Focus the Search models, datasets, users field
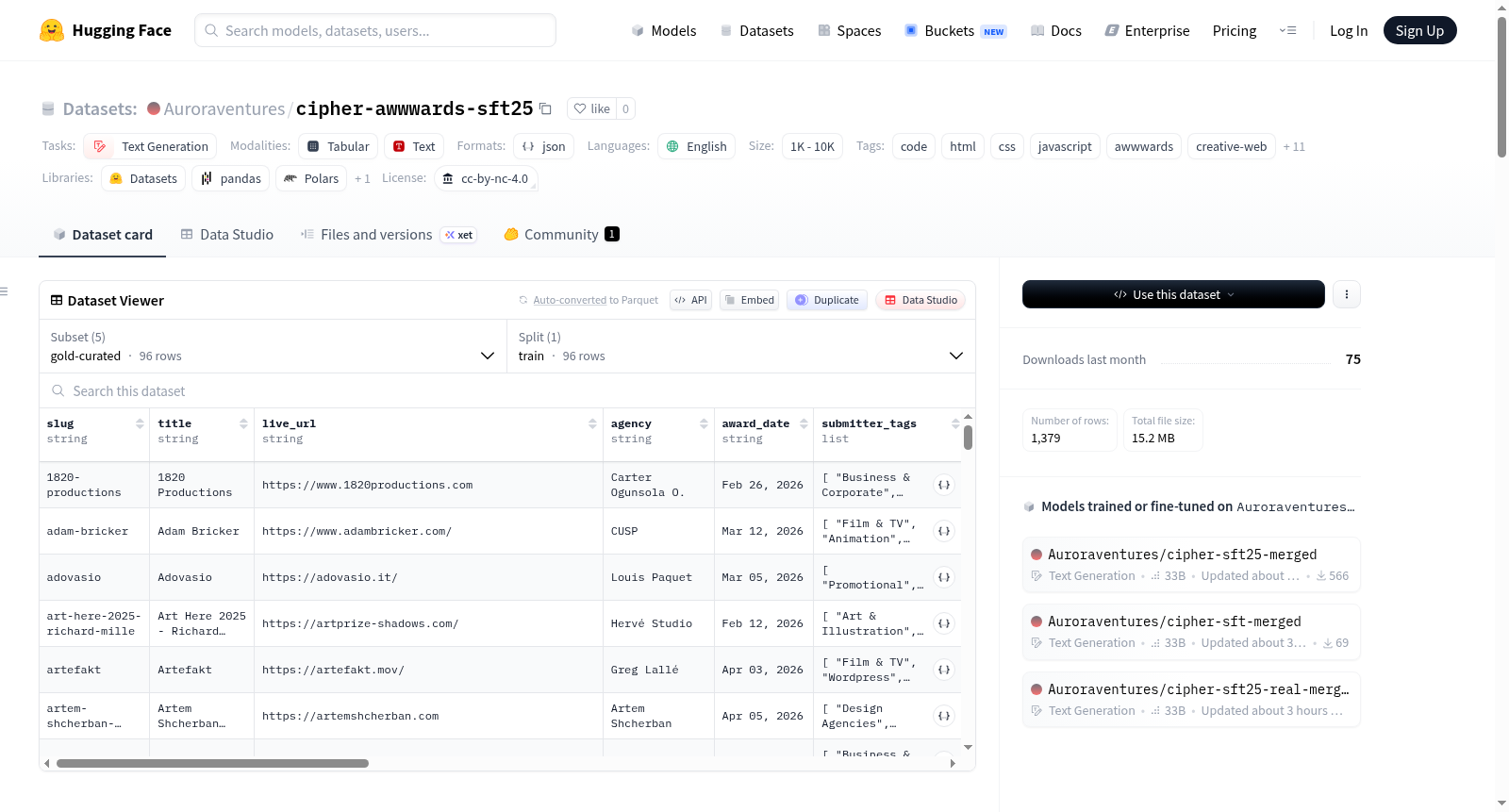The height and width of the screenshot is (812, 1509). (375, 30)
